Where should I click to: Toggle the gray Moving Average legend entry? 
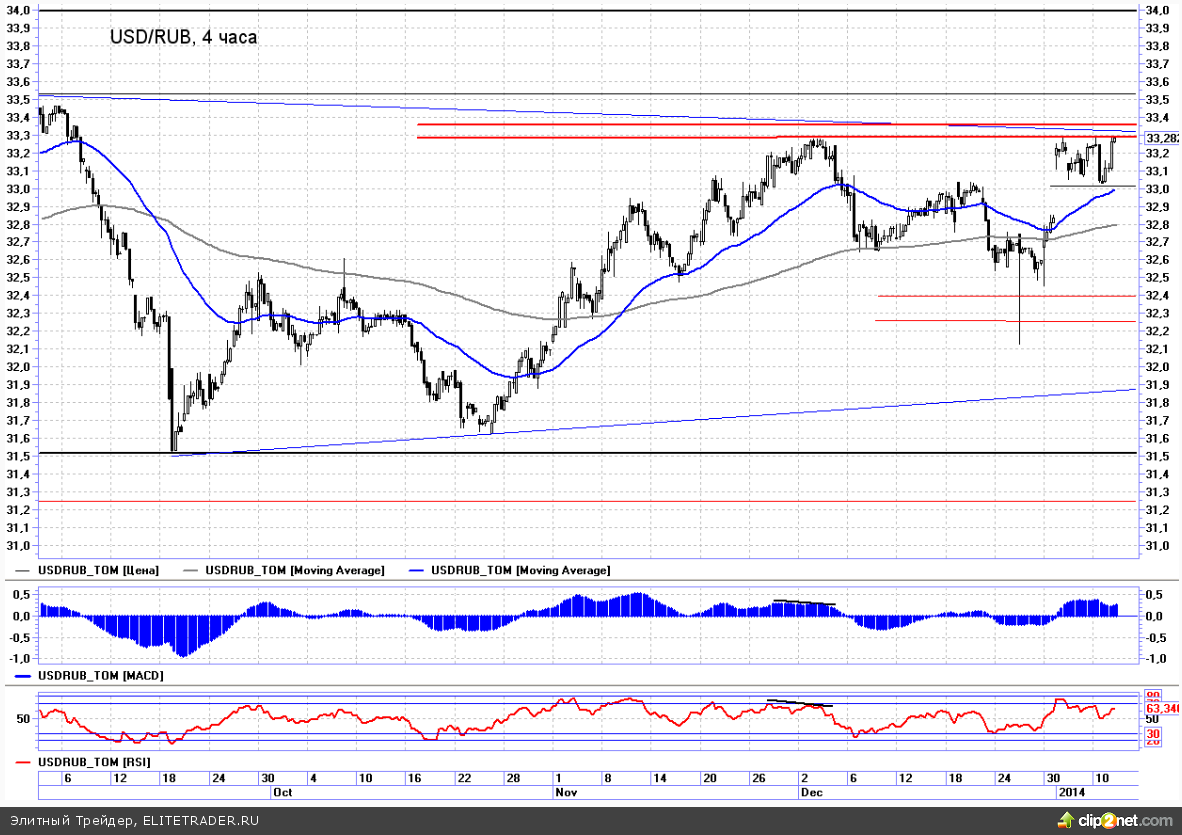(294, 570)
